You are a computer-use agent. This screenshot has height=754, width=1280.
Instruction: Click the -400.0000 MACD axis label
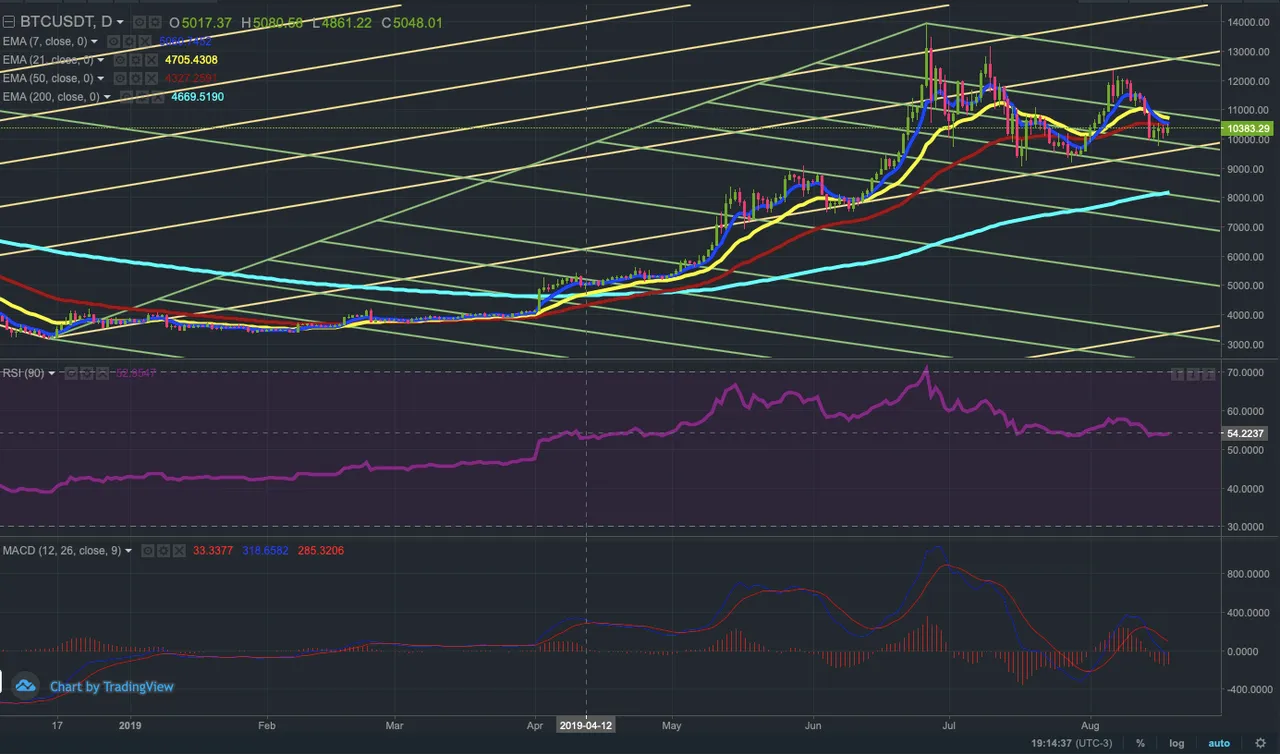coord(1248,690)
